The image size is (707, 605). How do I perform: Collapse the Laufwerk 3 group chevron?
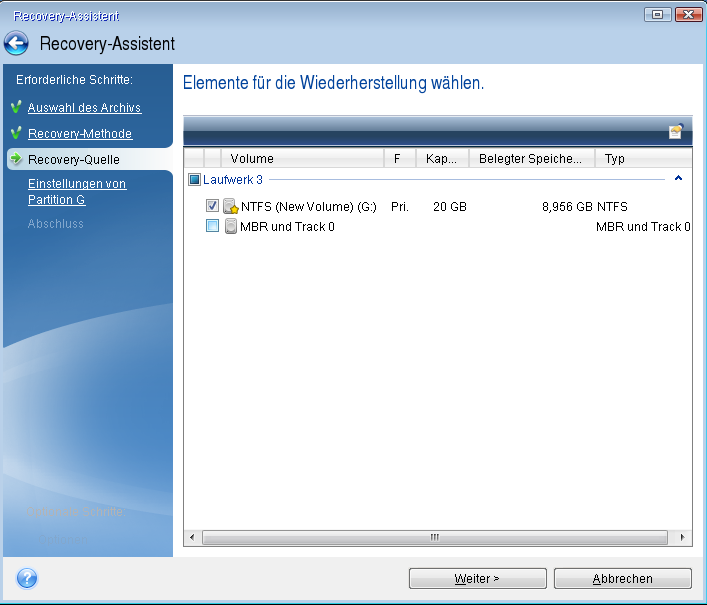pyautogui.click(x=679, y=179)
